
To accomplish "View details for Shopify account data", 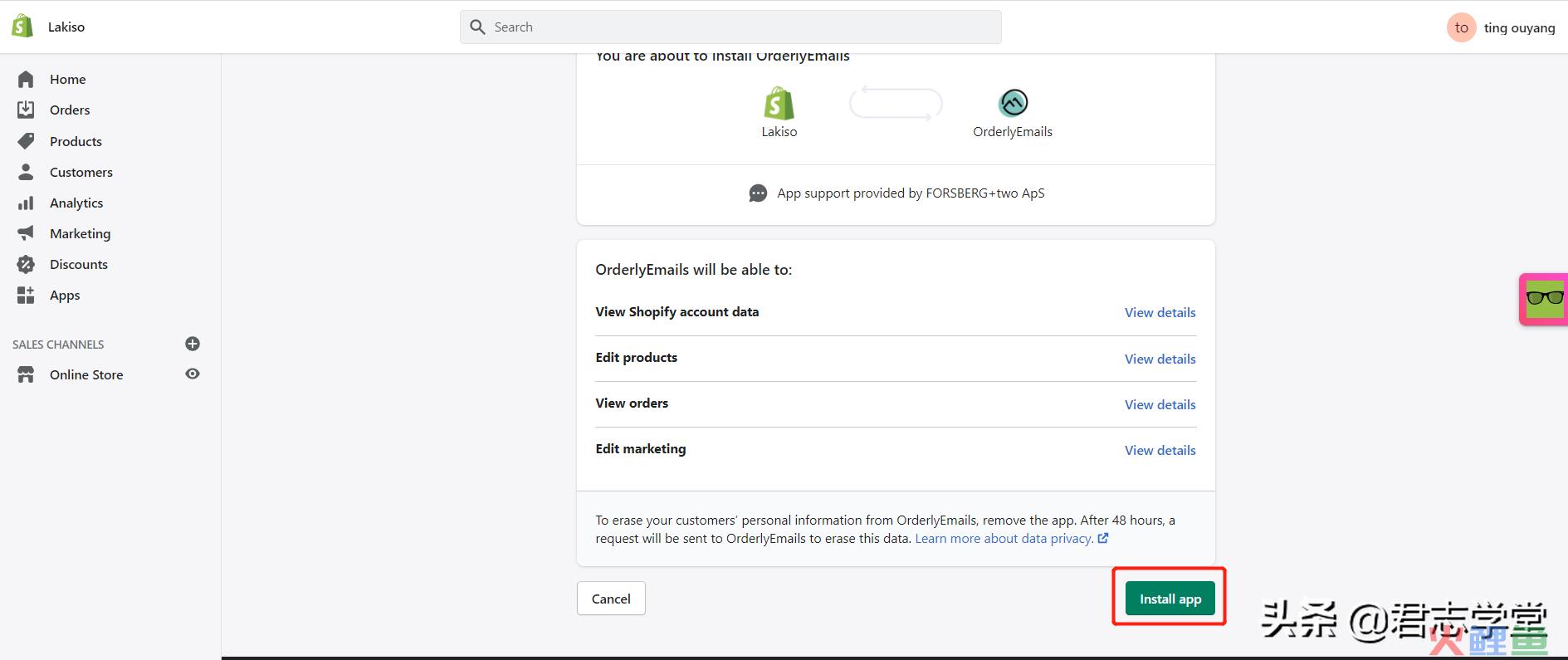I will point(1160,312).
